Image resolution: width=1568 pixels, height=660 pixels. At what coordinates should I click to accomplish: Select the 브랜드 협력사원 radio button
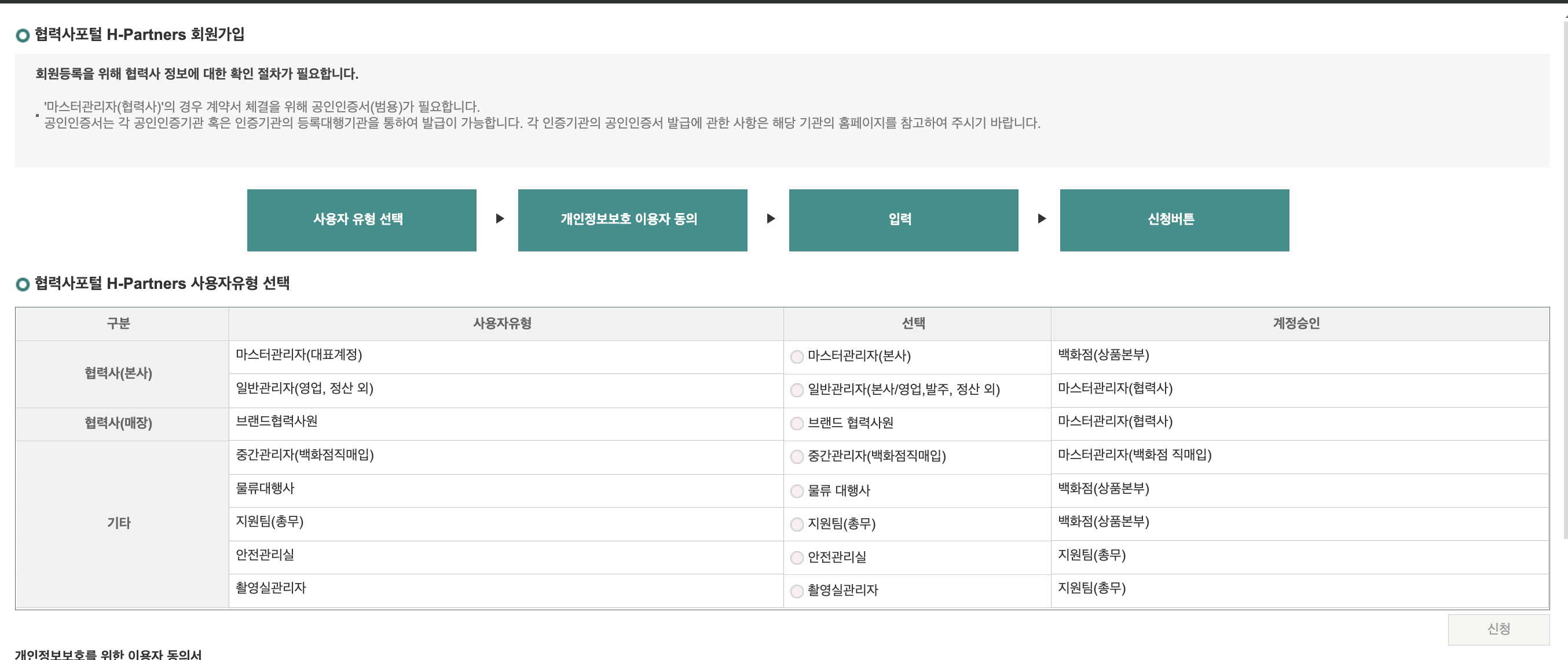tap(796, 424)
